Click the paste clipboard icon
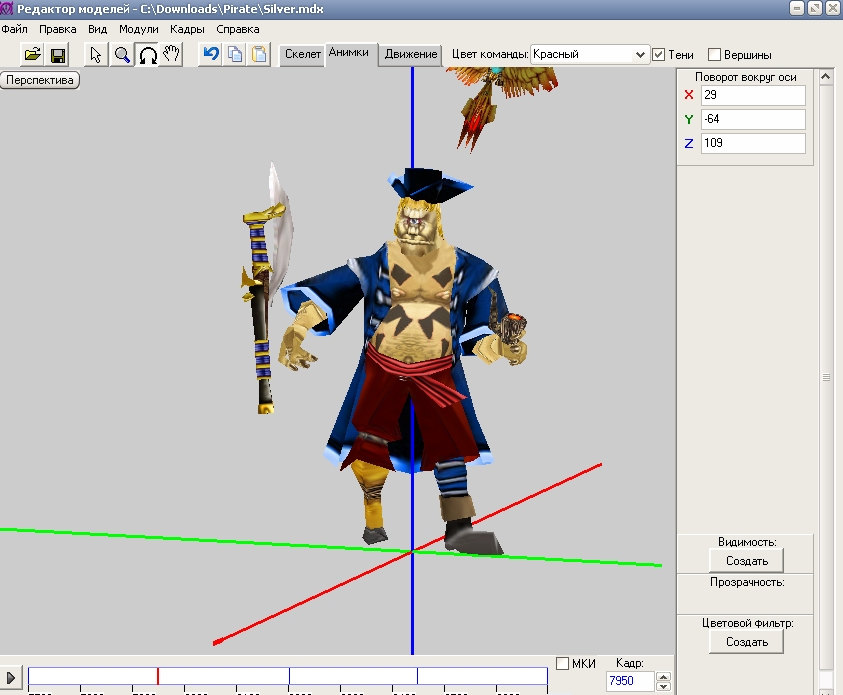843x695 pixels. [x=259, y=54]
